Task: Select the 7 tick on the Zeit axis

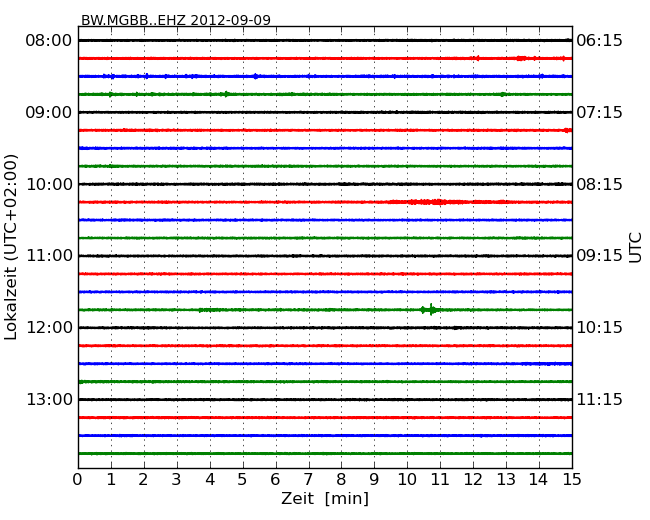Action: tap(308, 479)
